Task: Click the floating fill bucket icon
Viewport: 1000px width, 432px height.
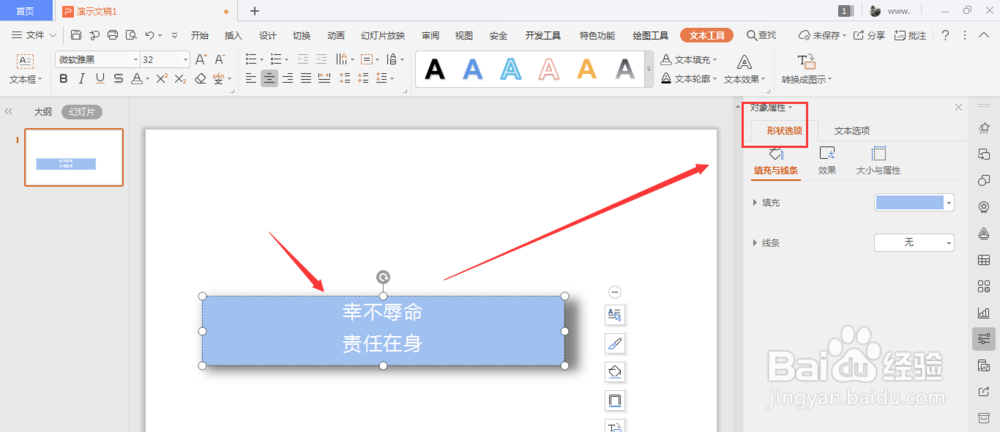Action: tap(615, 371)
